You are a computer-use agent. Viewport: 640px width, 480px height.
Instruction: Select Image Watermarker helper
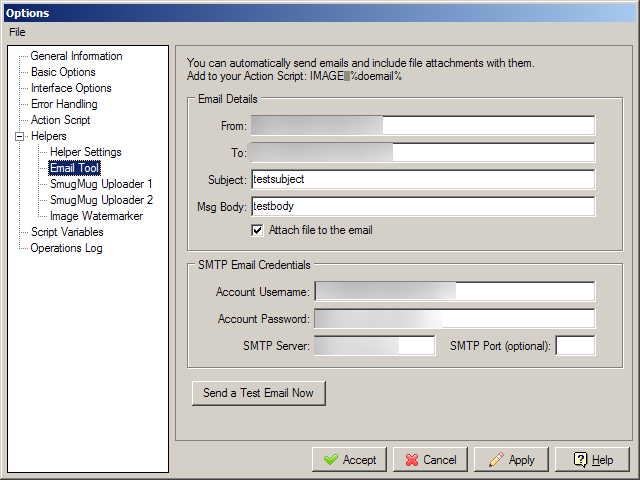coord(96,216)
